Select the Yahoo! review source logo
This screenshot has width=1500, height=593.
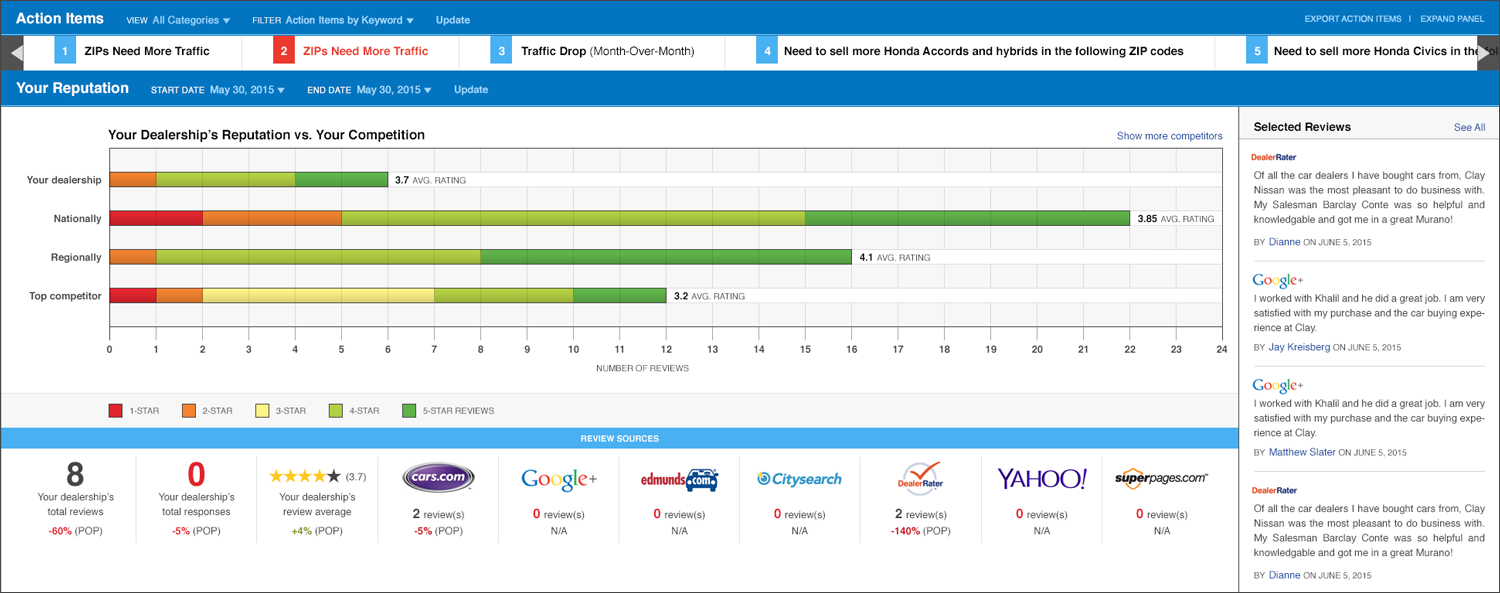tap(1041, 479)
